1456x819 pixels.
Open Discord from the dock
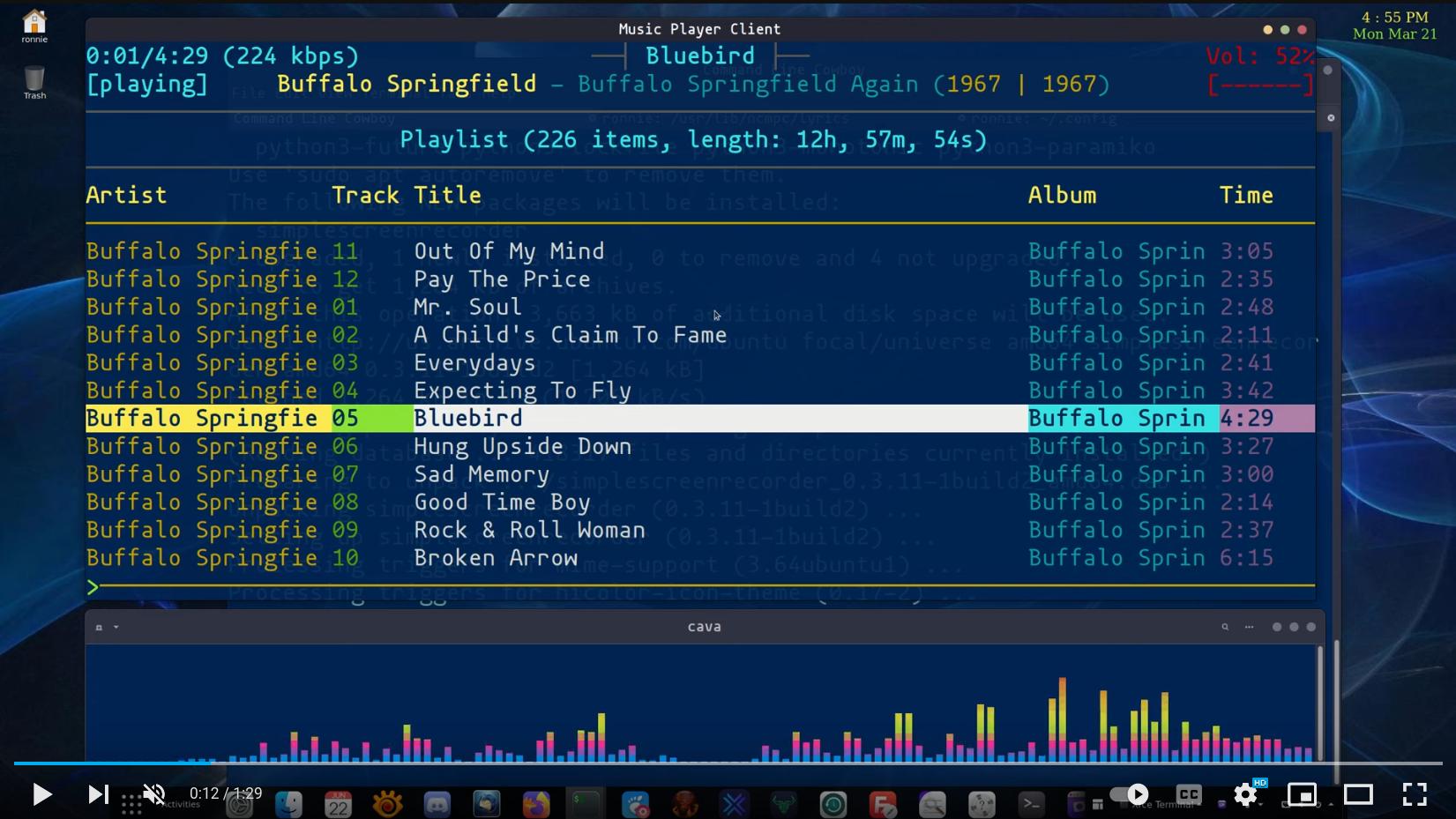tap(437, 804)
